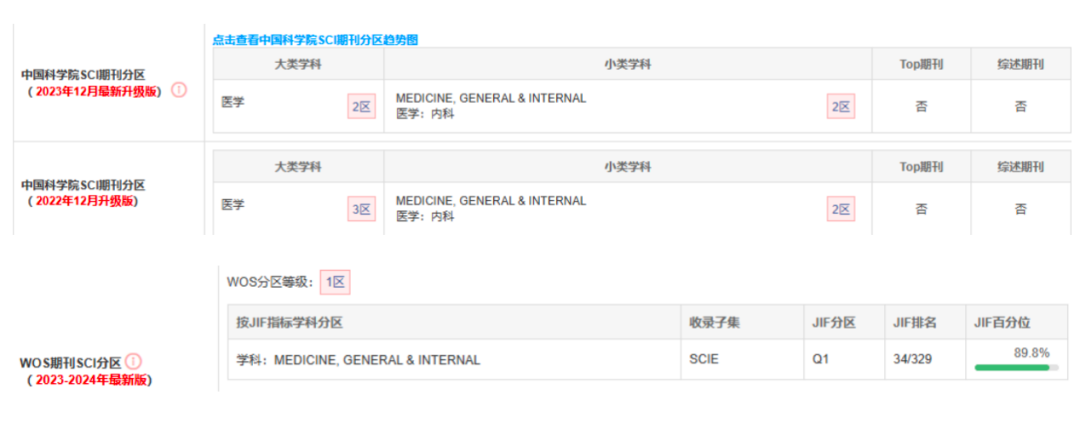Image resolution: width=1080 pixels, height=429 pixels.
Task: Click the red 2023-2024年最新版 label
Action: point(90,379)
